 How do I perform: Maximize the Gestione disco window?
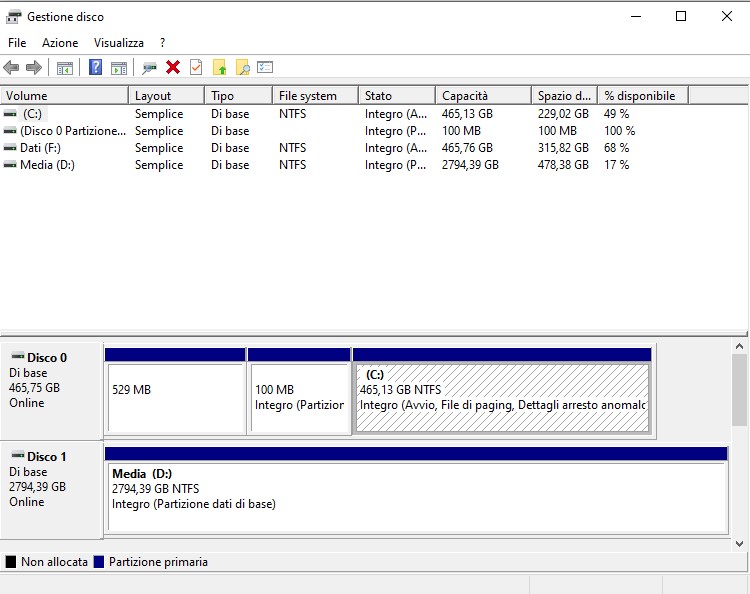(x=681, y=16)
